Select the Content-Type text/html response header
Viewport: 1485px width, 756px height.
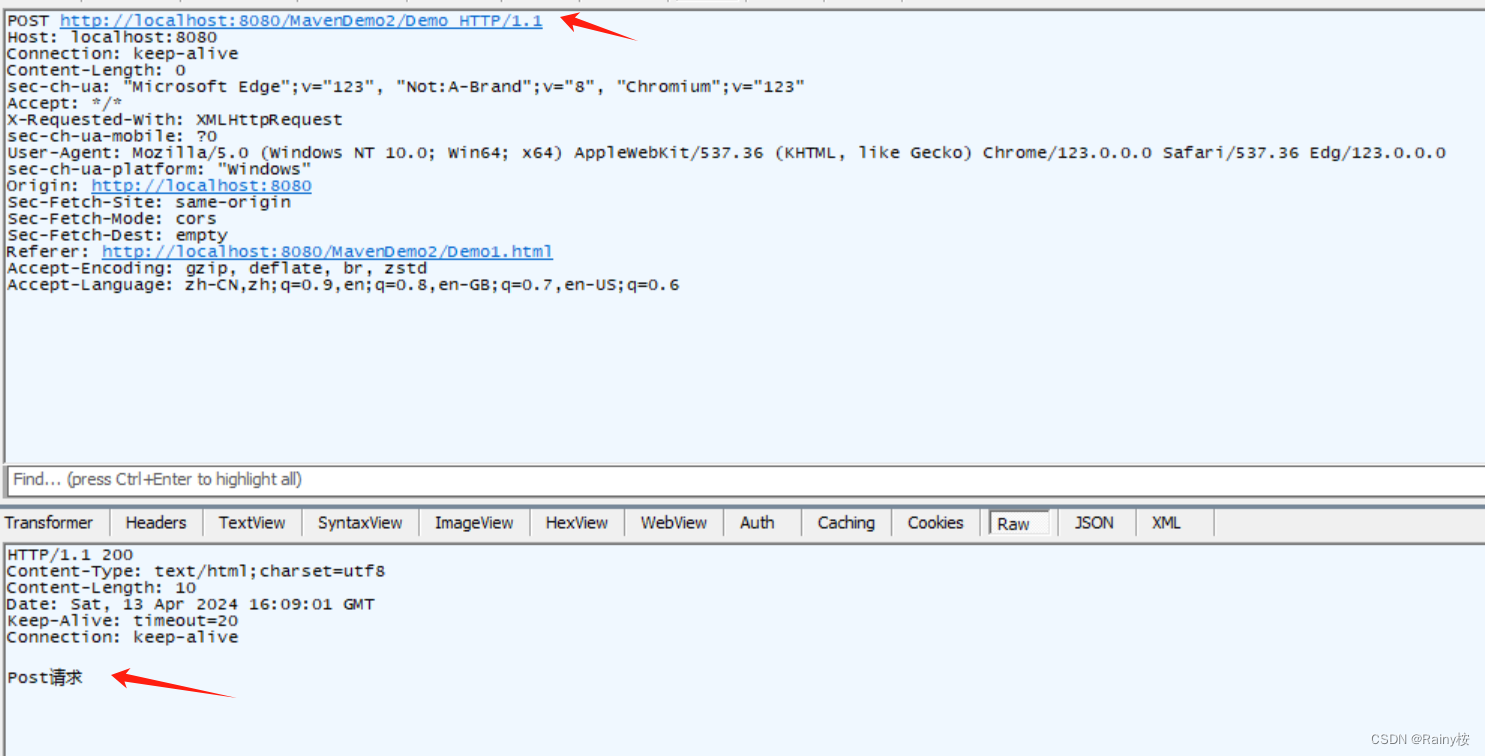[196, 571]
